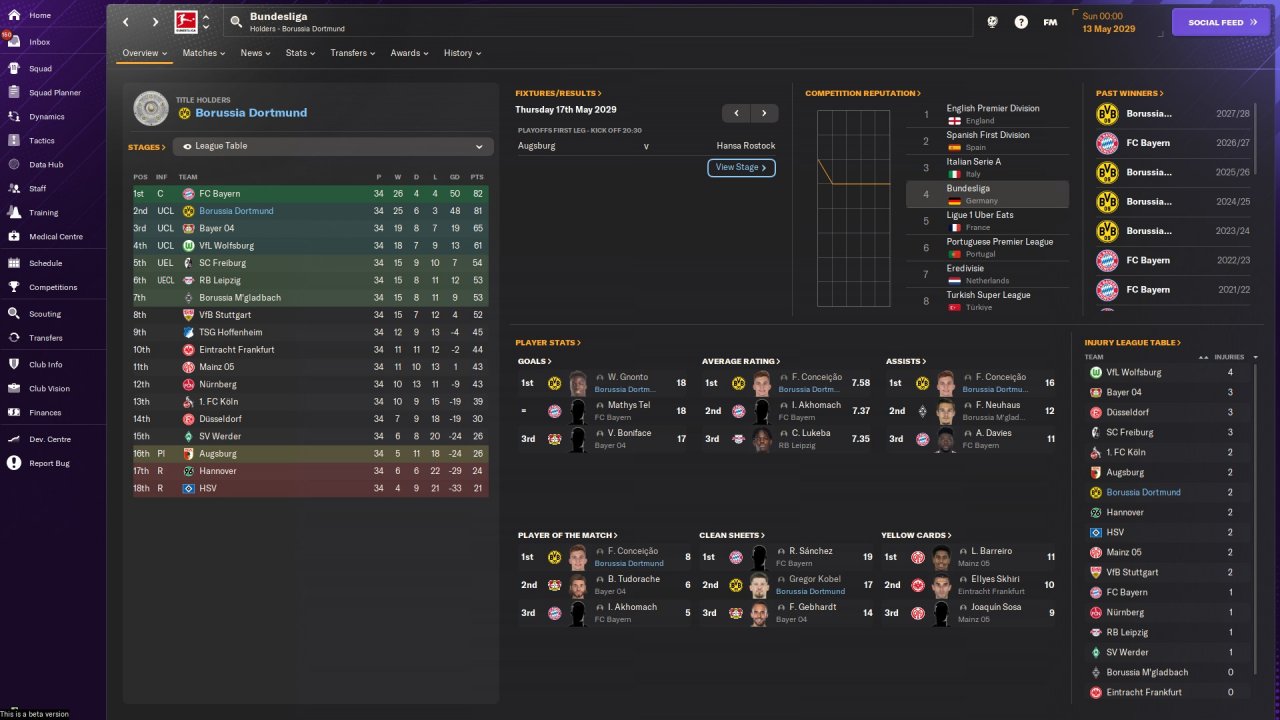Select the TSG Hoffenheim league table row

click(310, 333)
